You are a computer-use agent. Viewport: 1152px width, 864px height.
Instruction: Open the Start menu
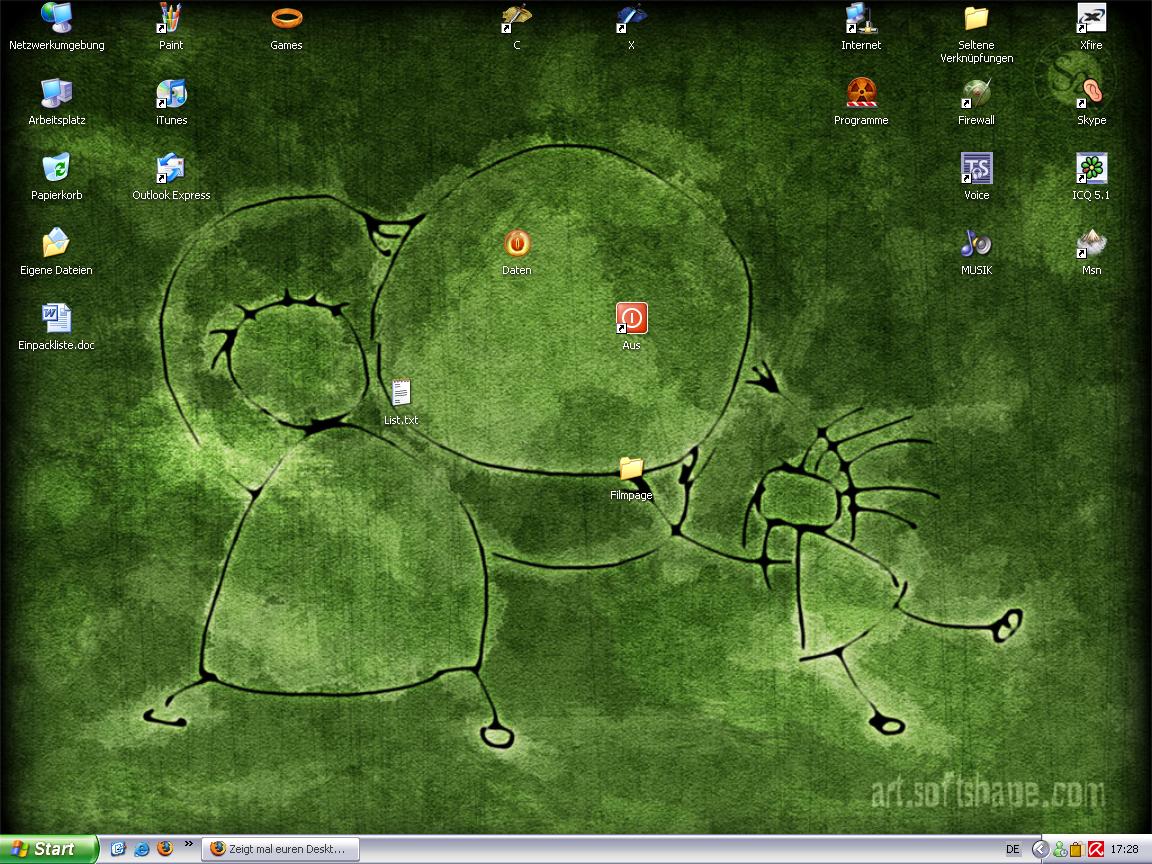coord(48,849)
